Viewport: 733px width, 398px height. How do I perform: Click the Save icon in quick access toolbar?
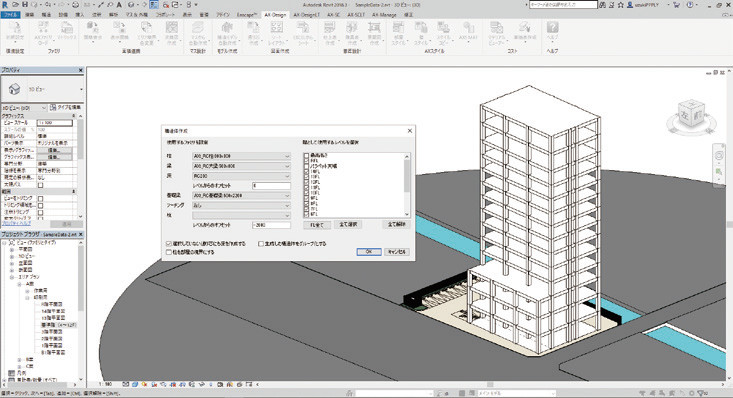click(x=25, y=5)
